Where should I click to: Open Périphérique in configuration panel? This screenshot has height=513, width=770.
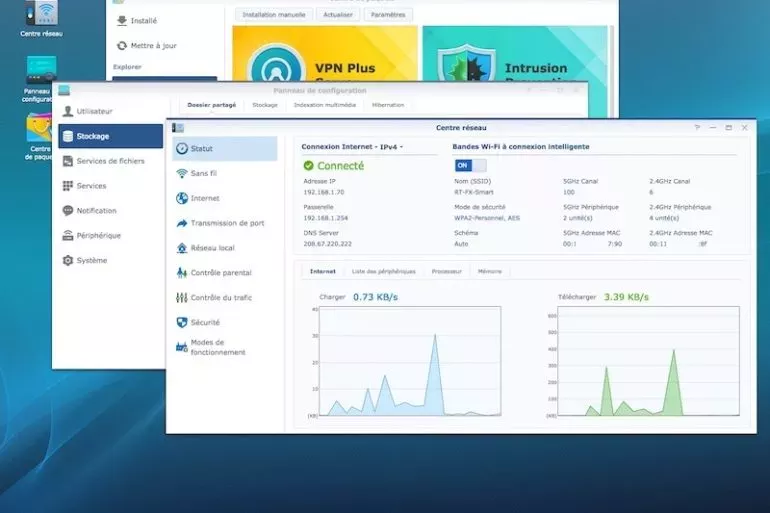110,236
